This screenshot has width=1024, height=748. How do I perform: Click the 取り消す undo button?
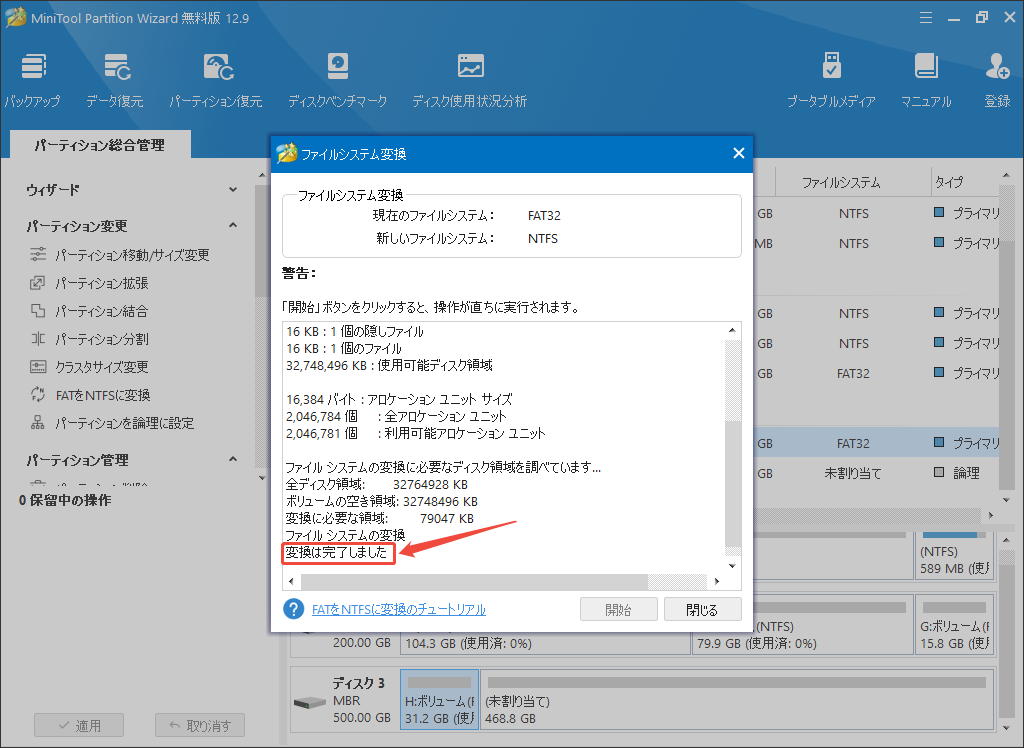[200, 725]
